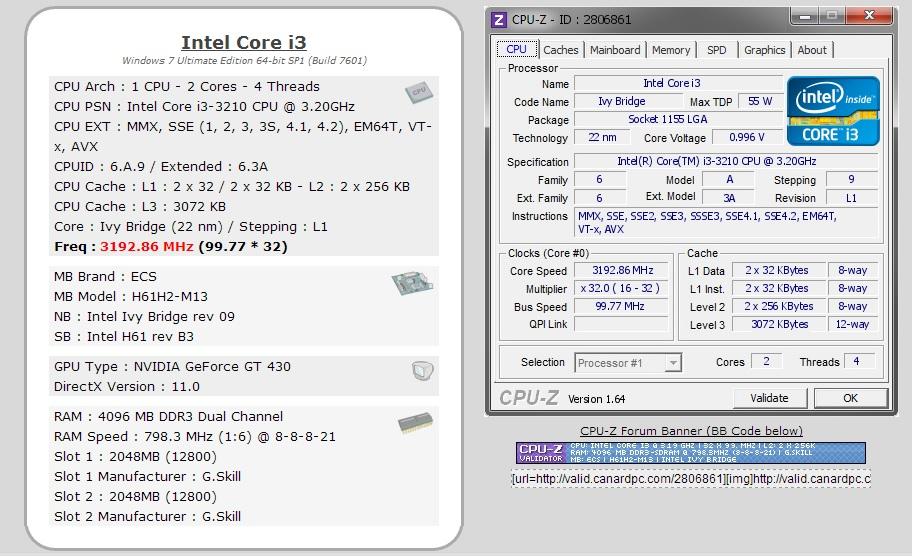Open the Caches tab
Image resolution: width=912 pixels, height=556 pixels.
[561, 50]
